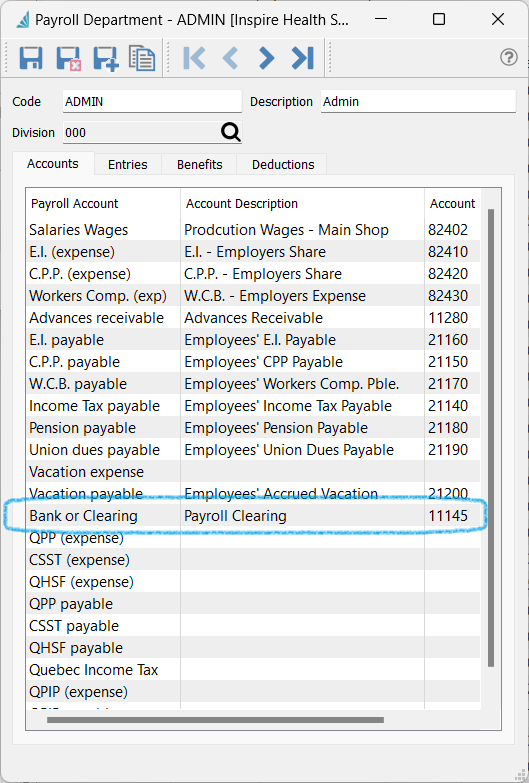This screenshot has width=529, height=783.
Task: Switch to the Accounts tab
Action: point(53,164)
